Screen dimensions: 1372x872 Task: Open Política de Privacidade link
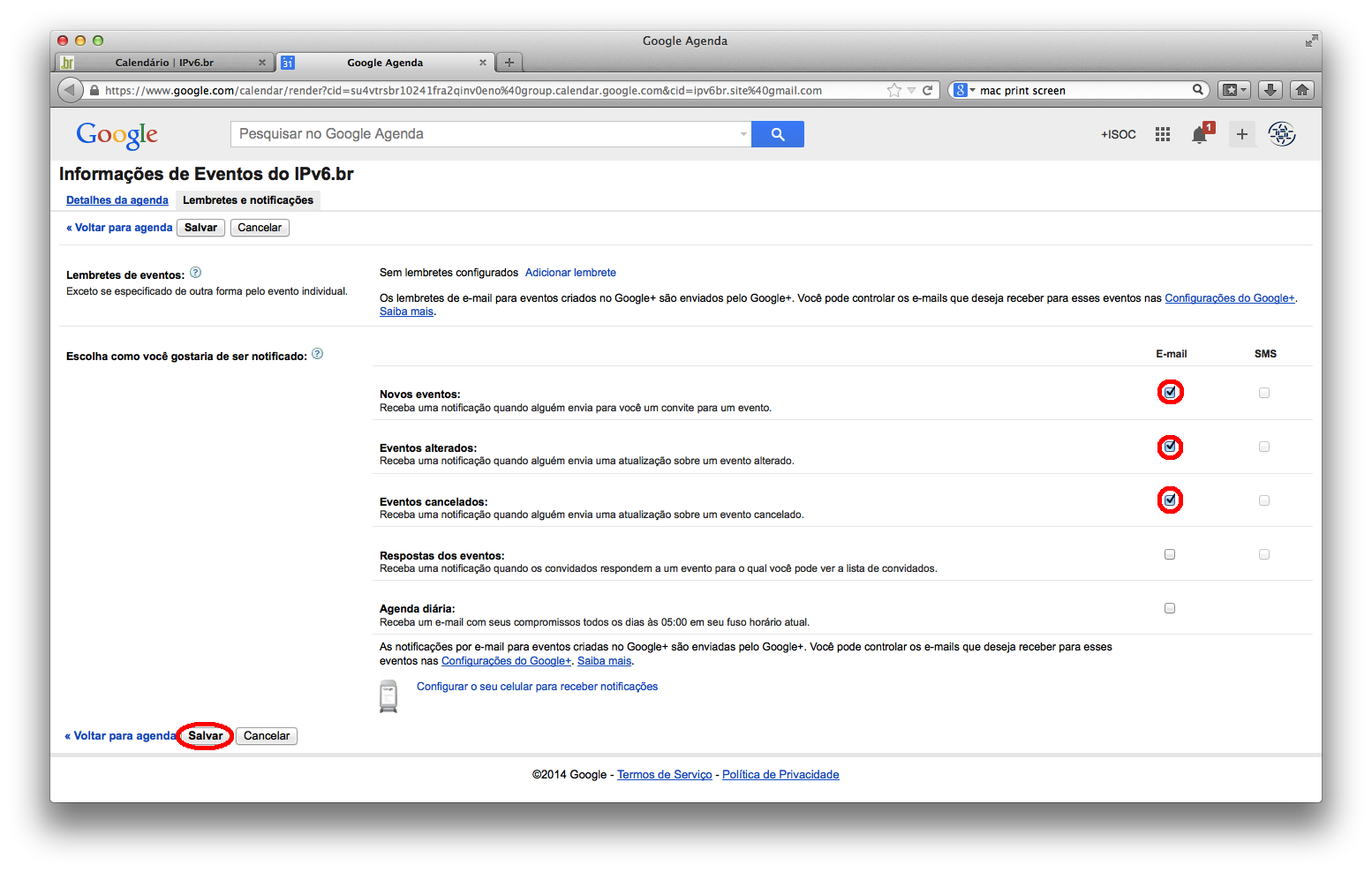tap(780, 775)
